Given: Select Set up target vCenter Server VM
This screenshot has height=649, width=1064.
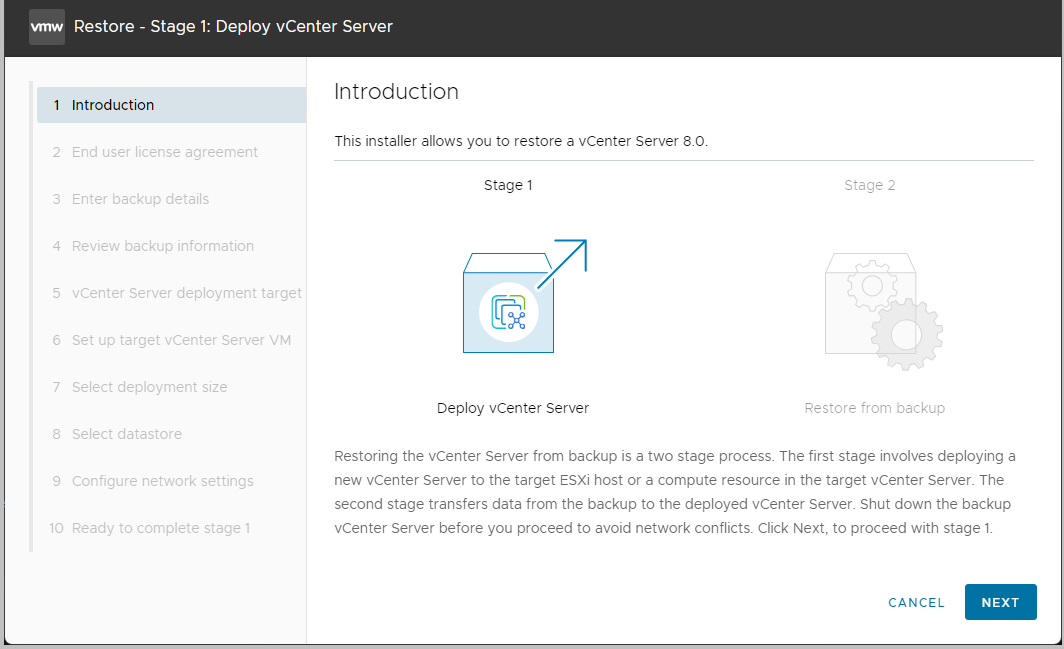Looking at the screenshot, I should tap(181, 340).
